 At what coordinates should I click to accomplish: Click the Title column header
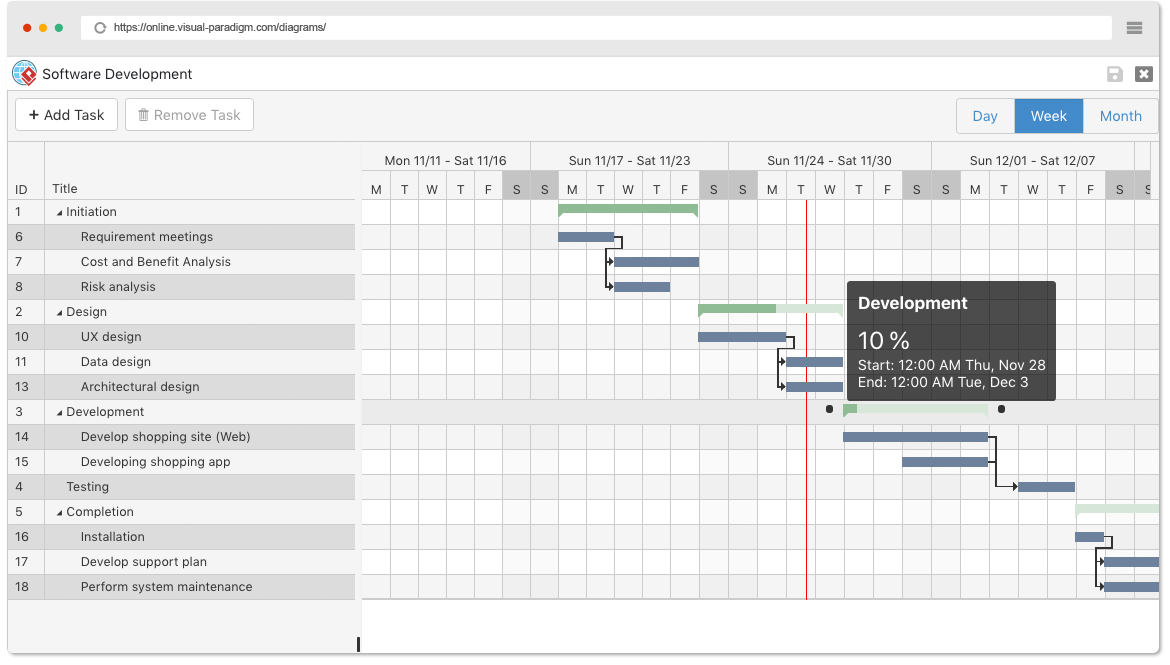(x=65, y=189)
